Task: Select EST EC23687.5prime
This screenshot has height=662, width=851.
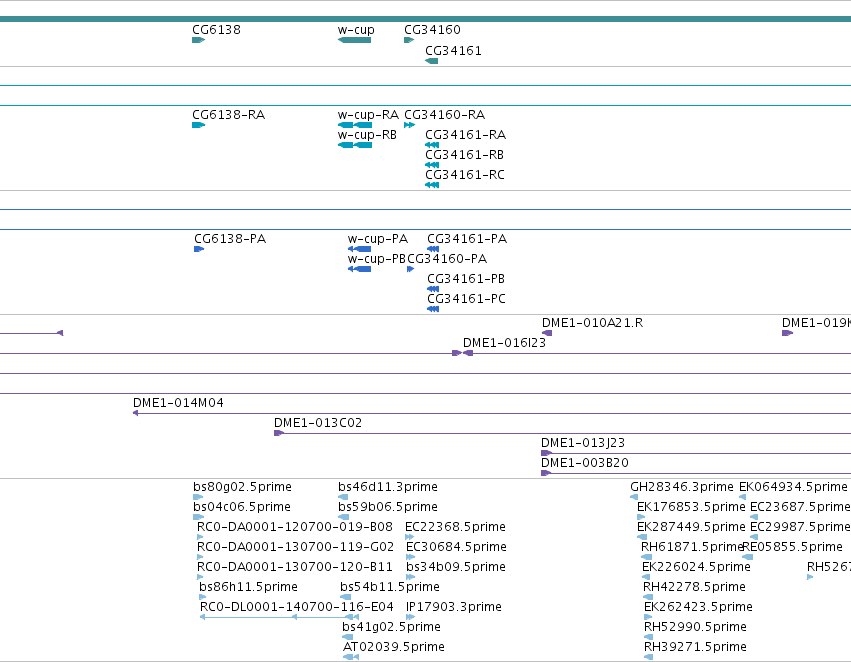Action: tap(800, 507)
